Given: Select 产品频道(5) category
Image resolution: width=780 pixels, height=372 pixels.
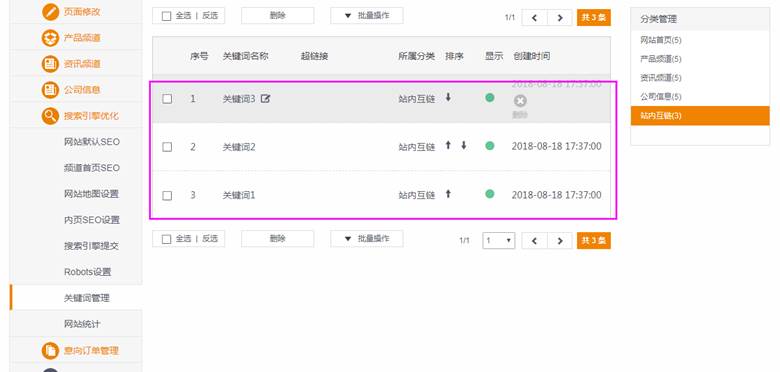Looking at the screenshot, I should click(x=661, y=59).
